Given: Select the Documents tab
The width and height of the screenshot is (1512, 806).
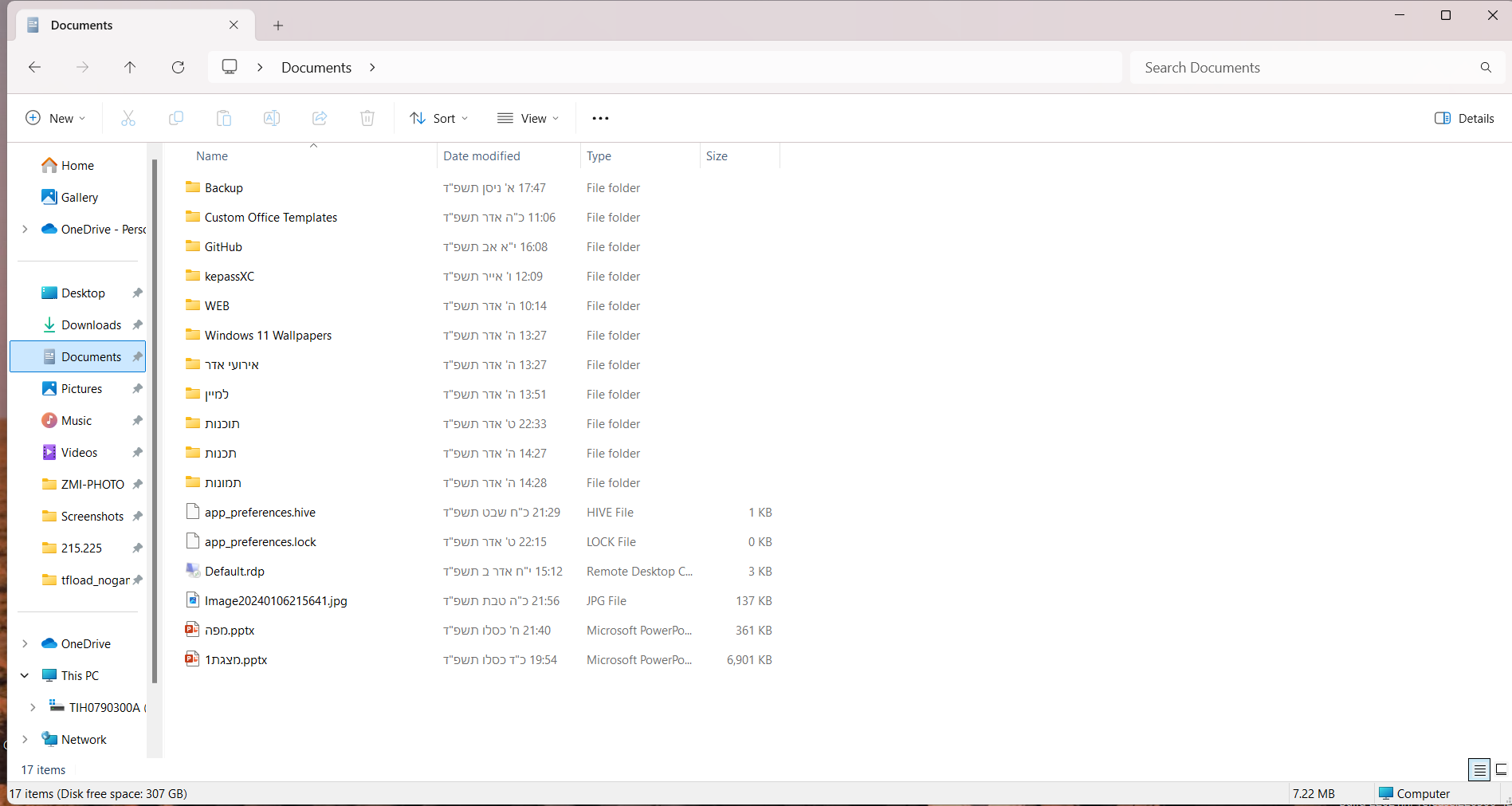Looking at the screenshot, I should [135, 25].
